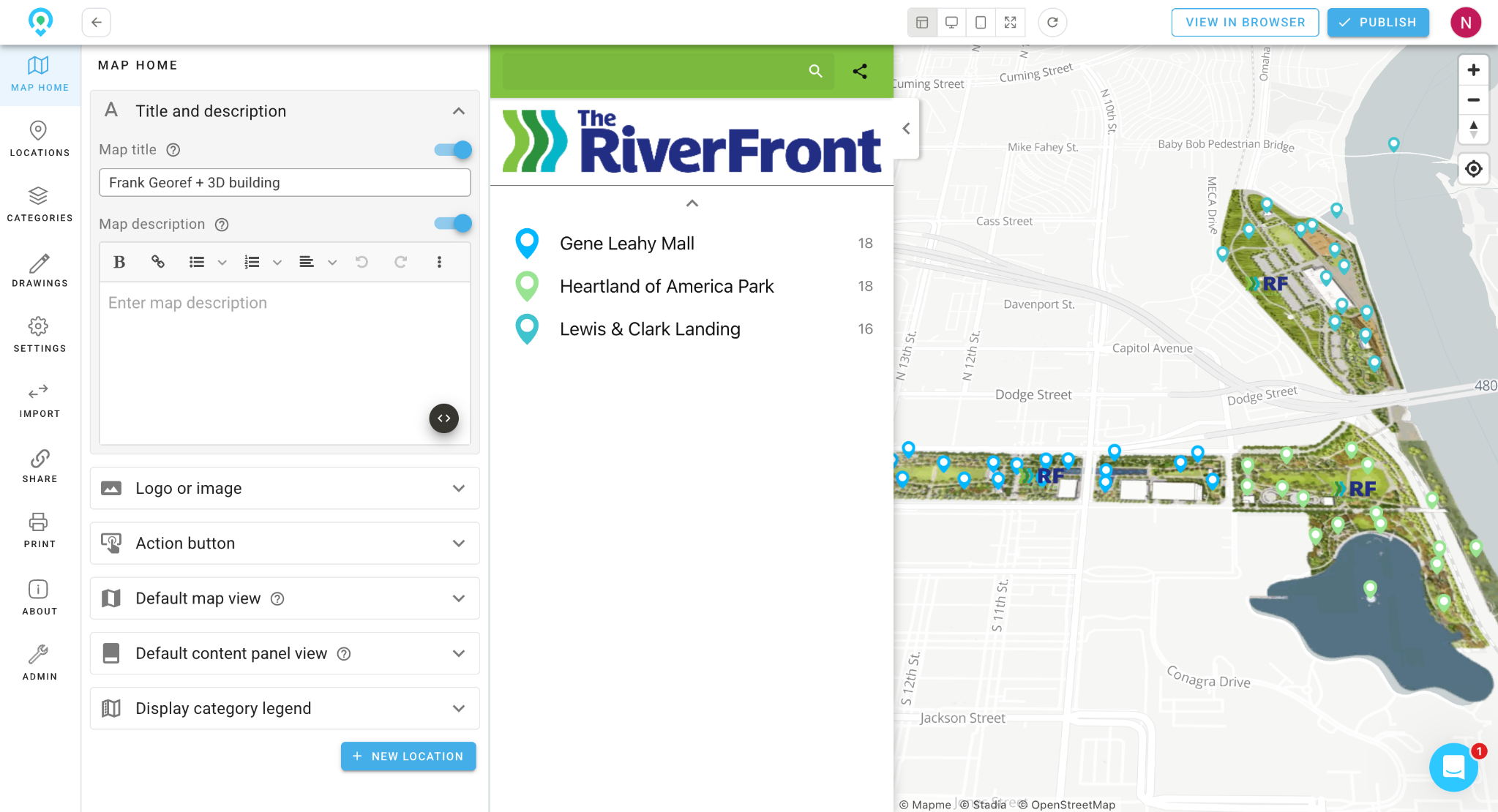This screenshot has height=812, width=1498.
Task: Click the Publish button
Action: (1377, 22)
